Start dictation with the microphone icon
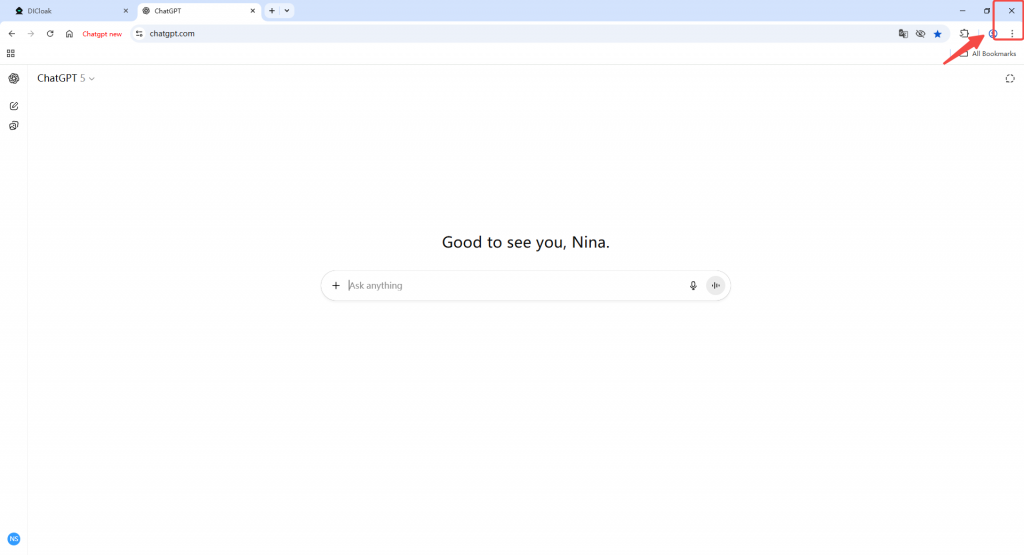 click(693, 285)
